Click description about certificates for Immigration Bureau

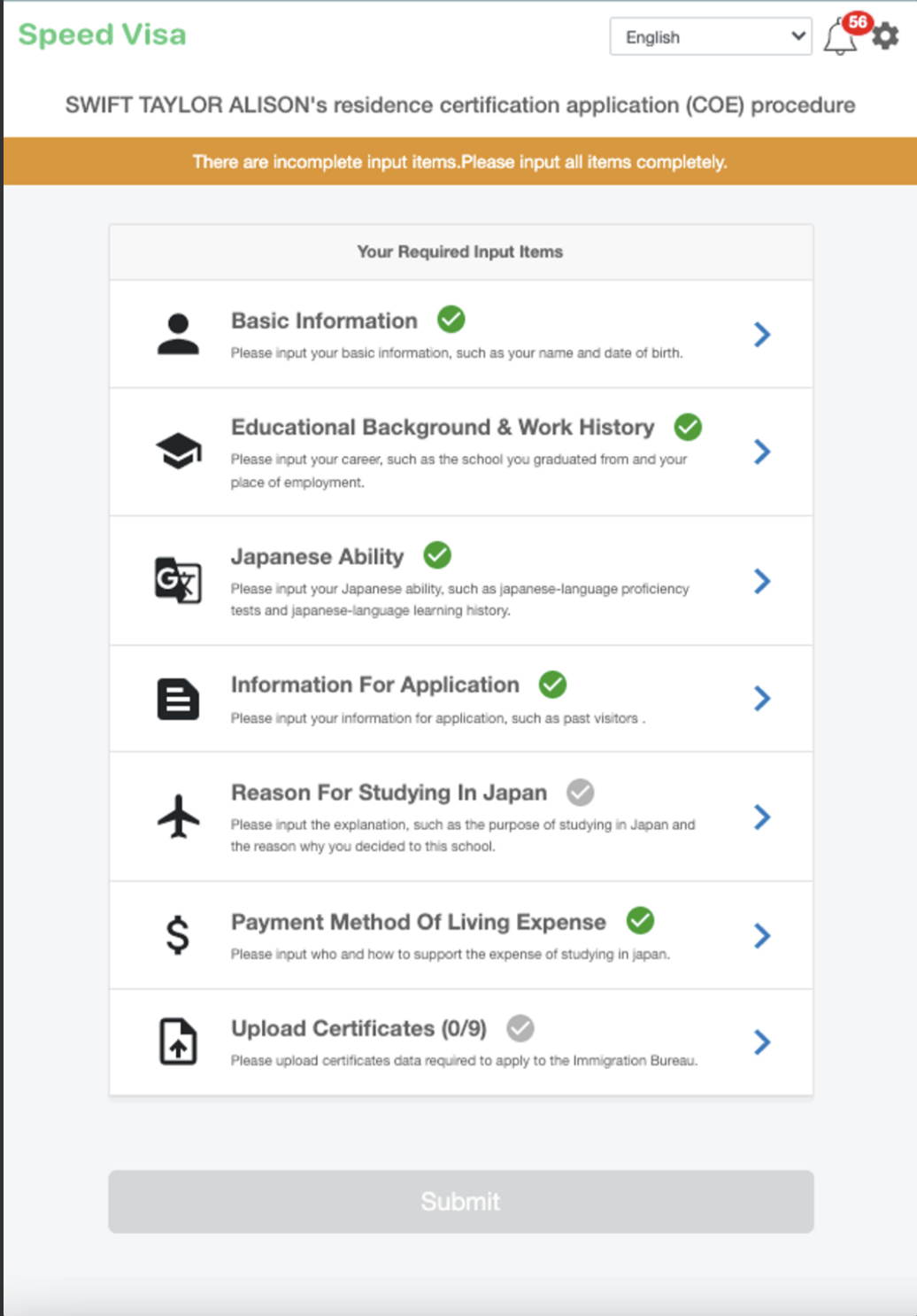coord(464,1060)
